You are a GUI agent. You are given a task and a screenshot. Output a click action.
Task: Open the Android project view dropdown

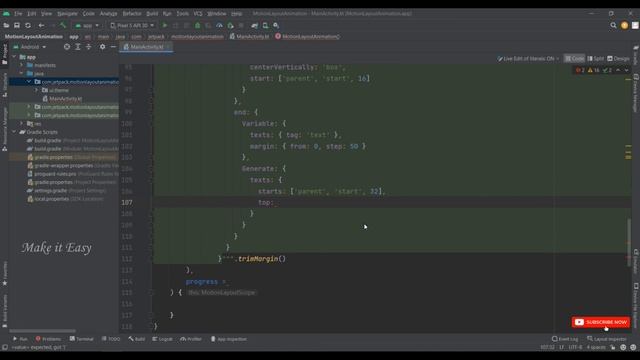(x=30, y=47)
